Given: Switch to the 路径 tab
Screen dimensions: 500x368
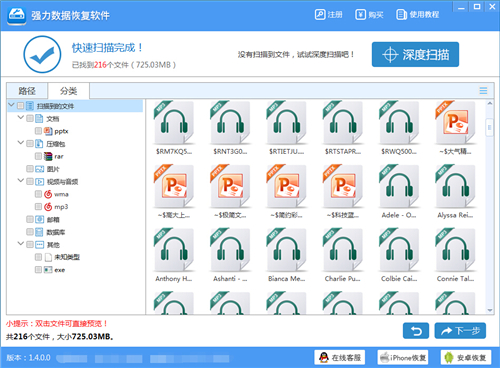Looking at the screenshot, I should [x=27, y=91].
